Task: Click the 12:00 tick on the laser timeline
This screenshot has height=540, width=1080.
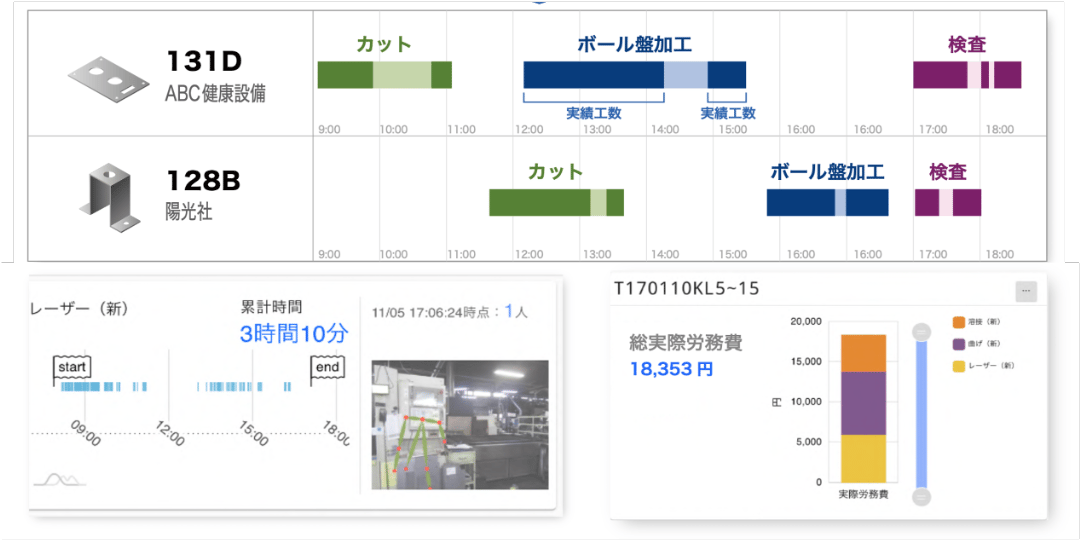Action: point(171,435)
